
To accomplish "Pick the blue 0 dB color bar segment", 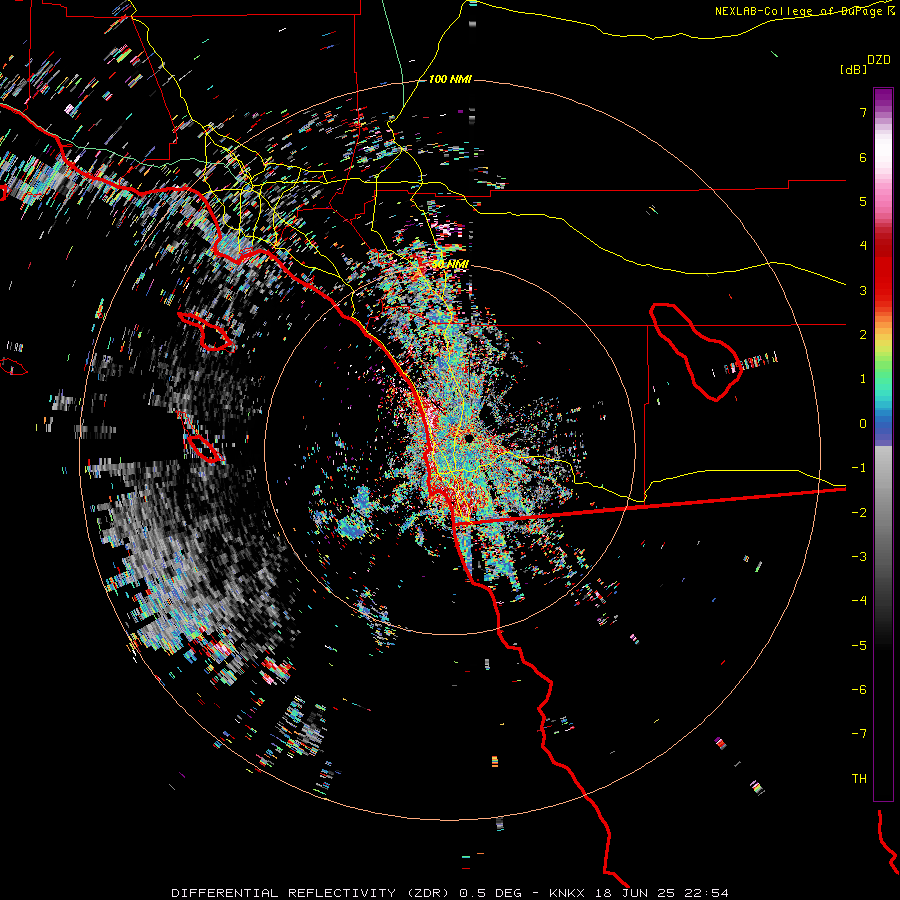I will (883, 425).
